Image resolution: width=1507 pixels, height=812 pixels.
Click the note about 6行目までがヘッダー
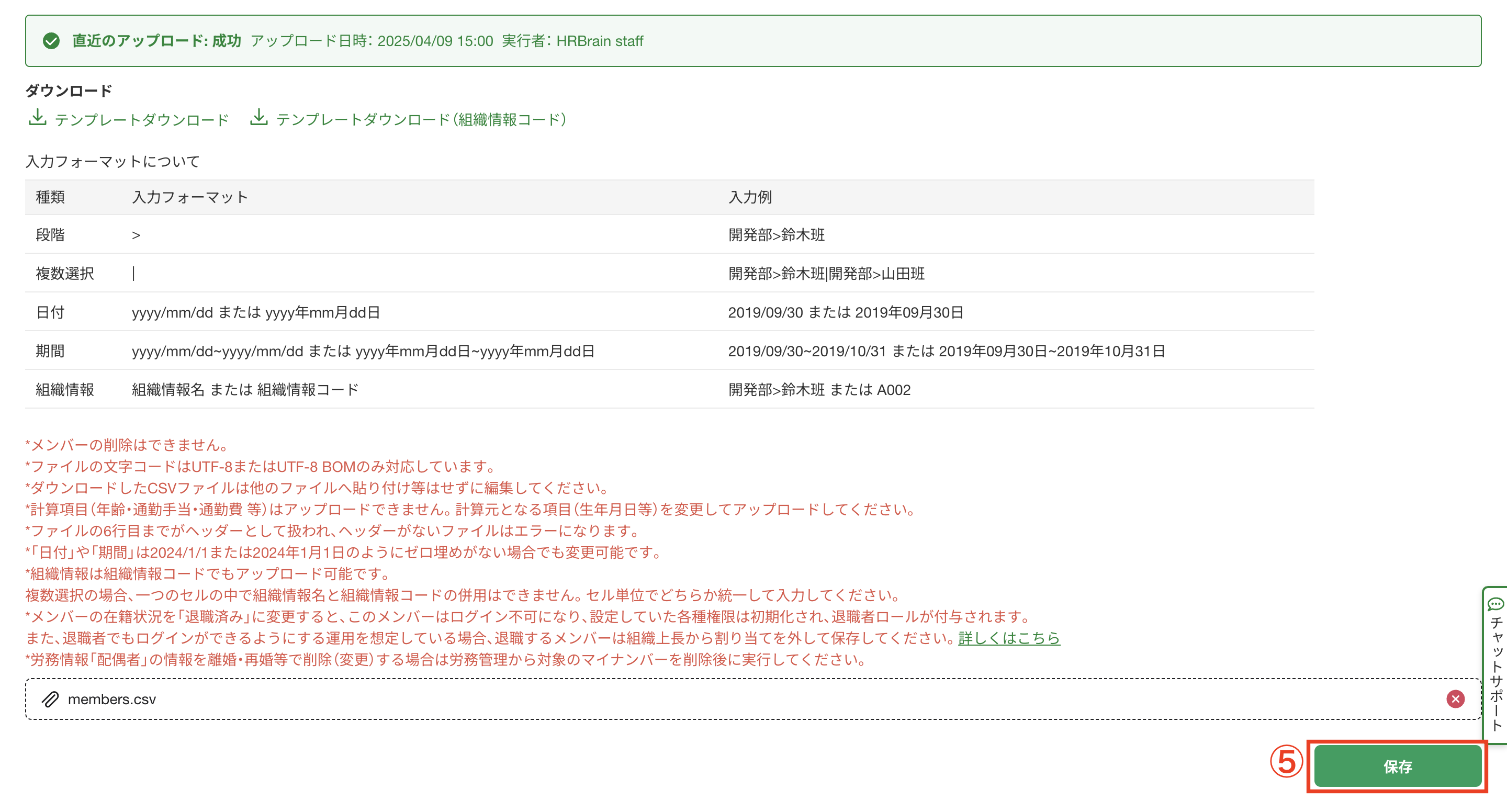[333, 531]
